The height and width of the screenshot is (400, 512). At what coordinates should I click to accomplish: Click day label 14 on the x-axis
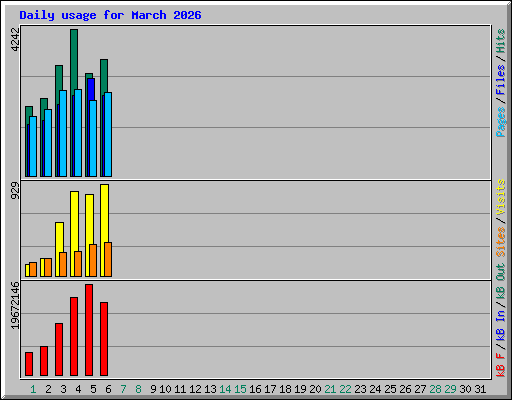coord(225,389)
